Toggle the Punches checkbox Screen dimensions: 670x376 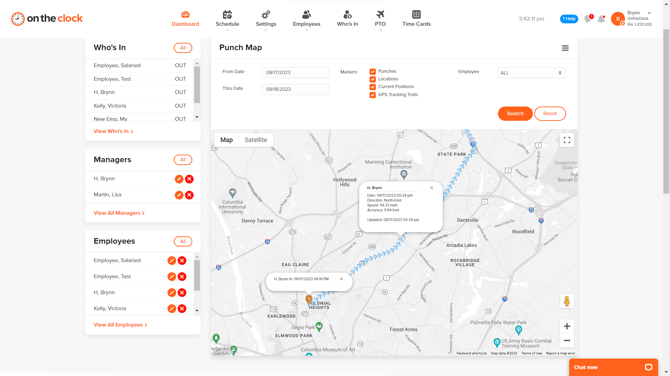pyautogui.click(x=373, y=72)
